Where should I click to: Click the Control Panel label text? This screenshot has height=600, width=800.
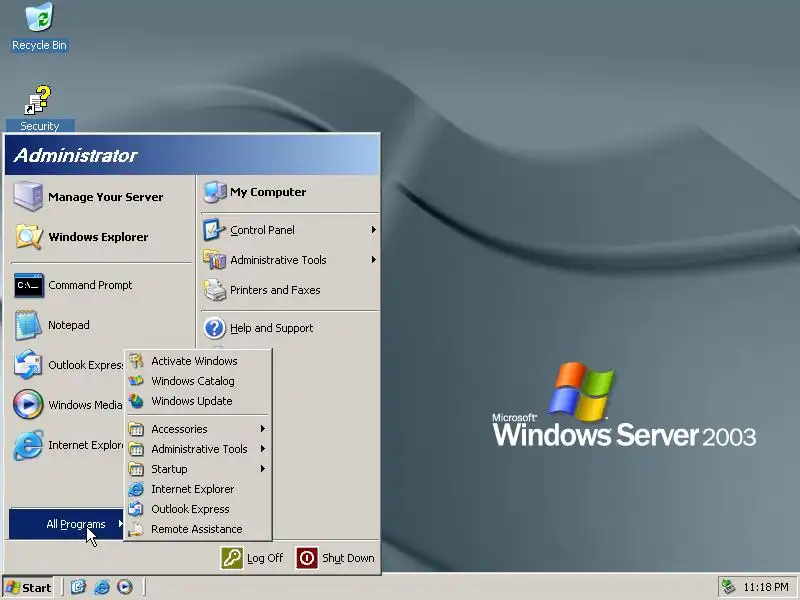pos(262,230)
